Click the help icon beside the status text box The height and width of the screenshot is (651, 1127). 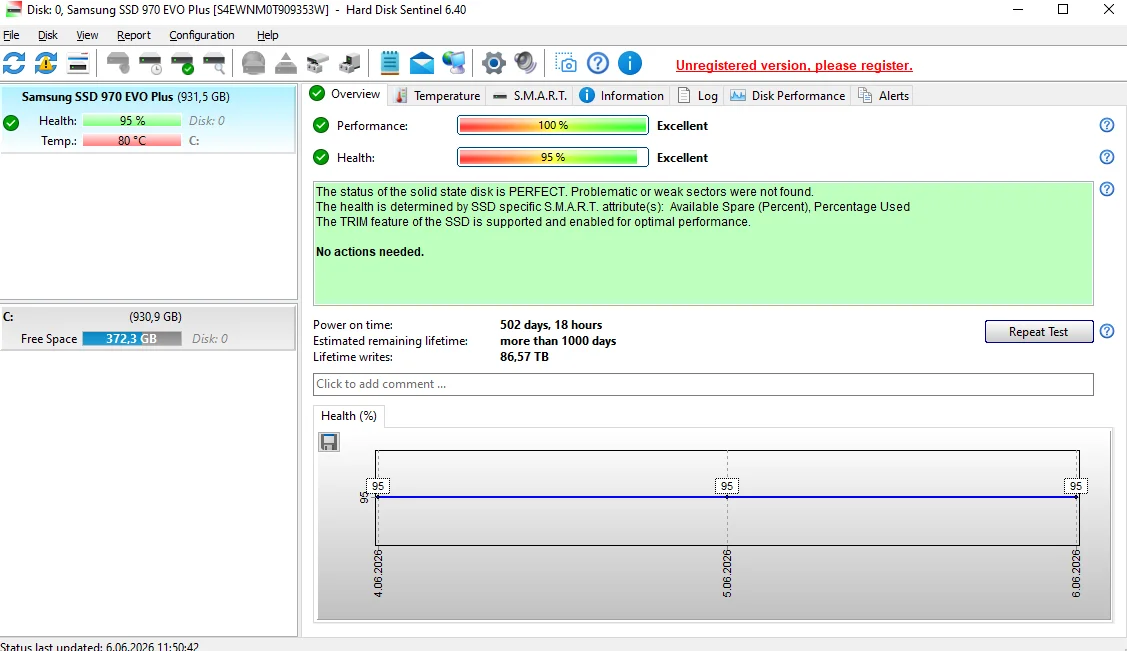point(1107,189)
